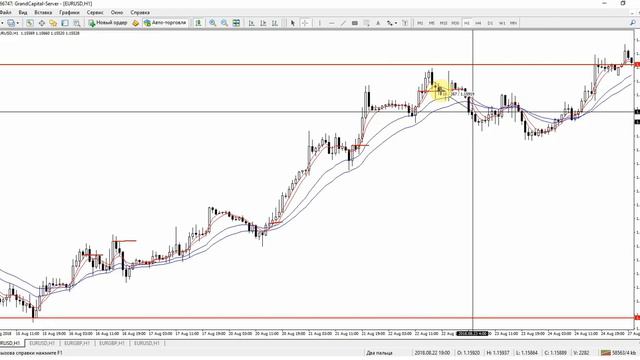Switch chart to W1 timeframe
Screen dimensions: 640x360
click(502, 23)
